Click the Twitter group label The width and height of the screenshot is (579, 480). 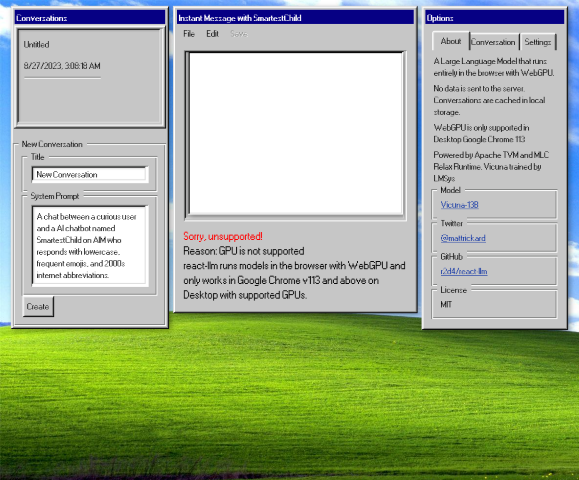coord(451,223)
